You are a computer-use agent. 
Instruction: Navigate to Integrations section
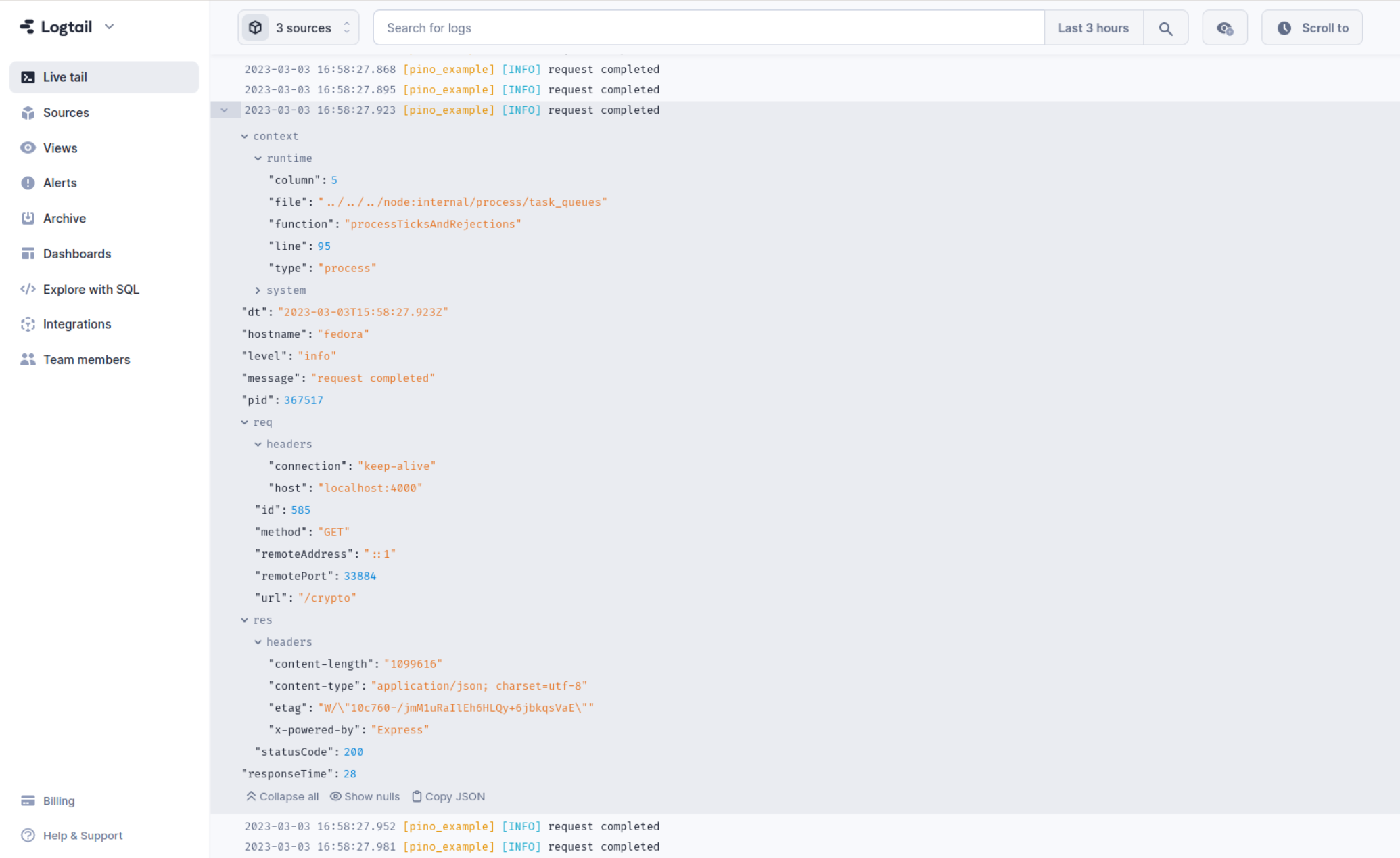point(77,324)
